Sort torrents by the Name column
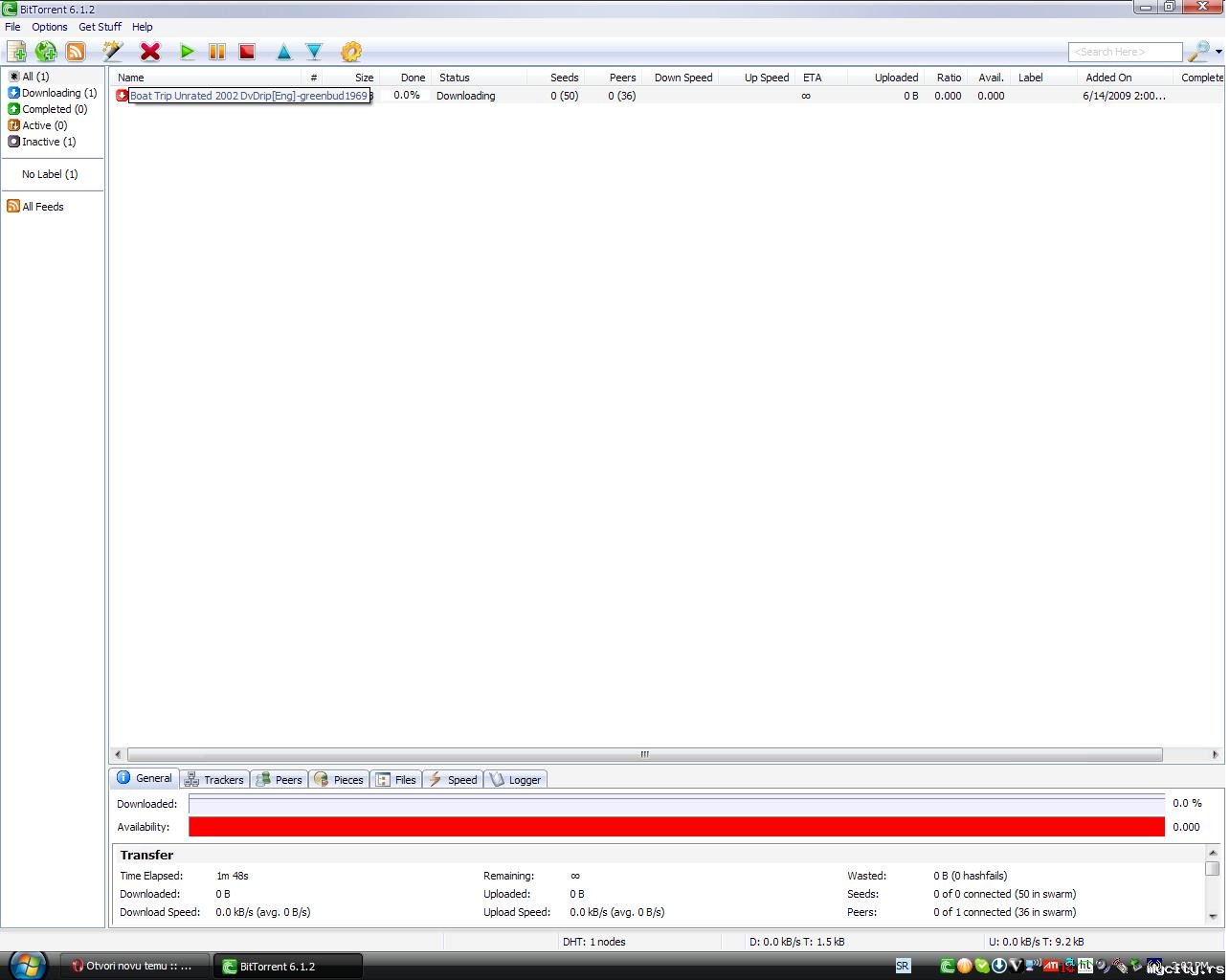The width and height of the screenshot is (1230, 980). click(207, 78)
